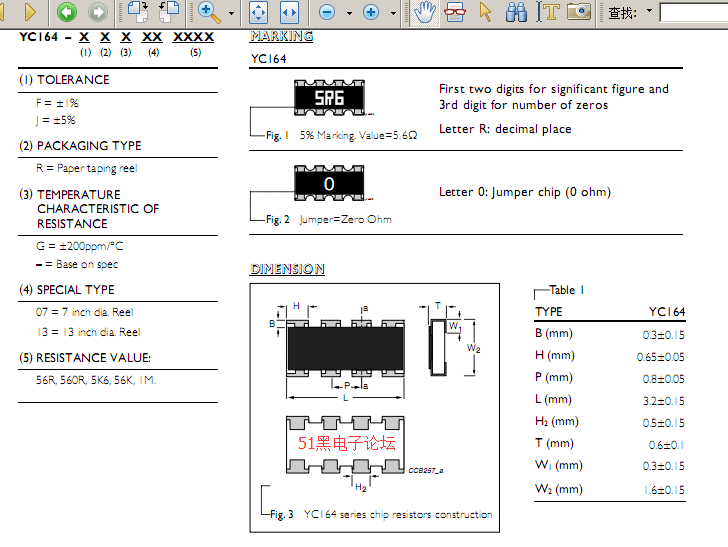Click the 'H (mm)' value 0.65±0.05

point(660,357)
